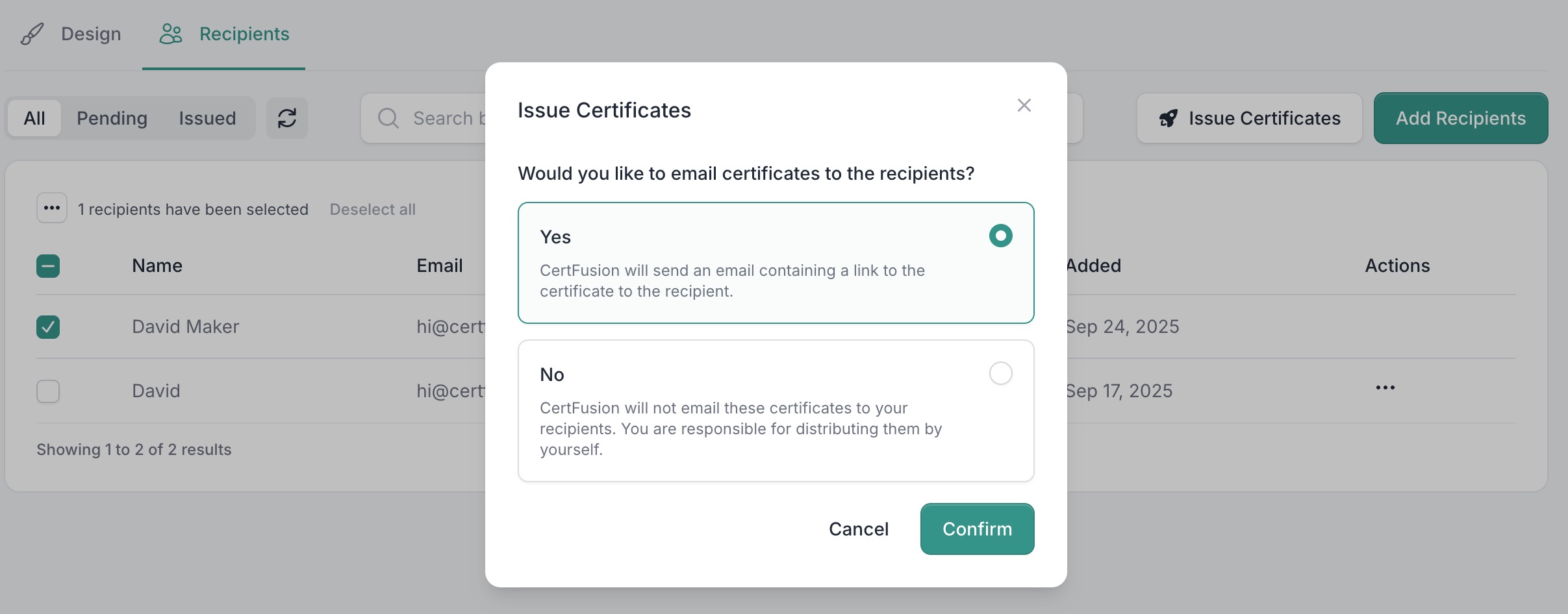Select the Yes email radio option
The image size is (1568, 614).
tap(1000, 236)
